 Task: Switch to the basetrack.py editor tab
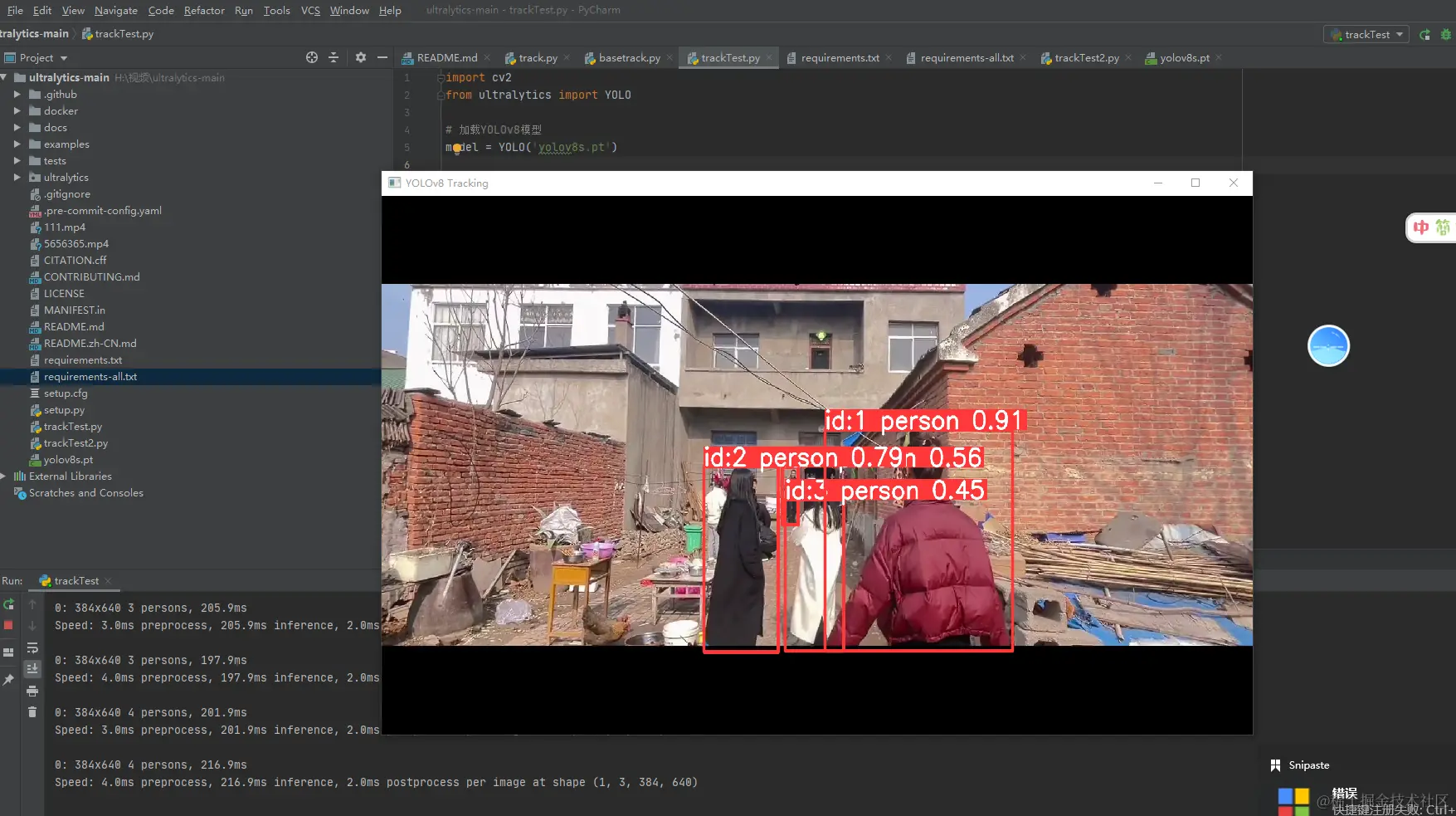tap(628, 57)
